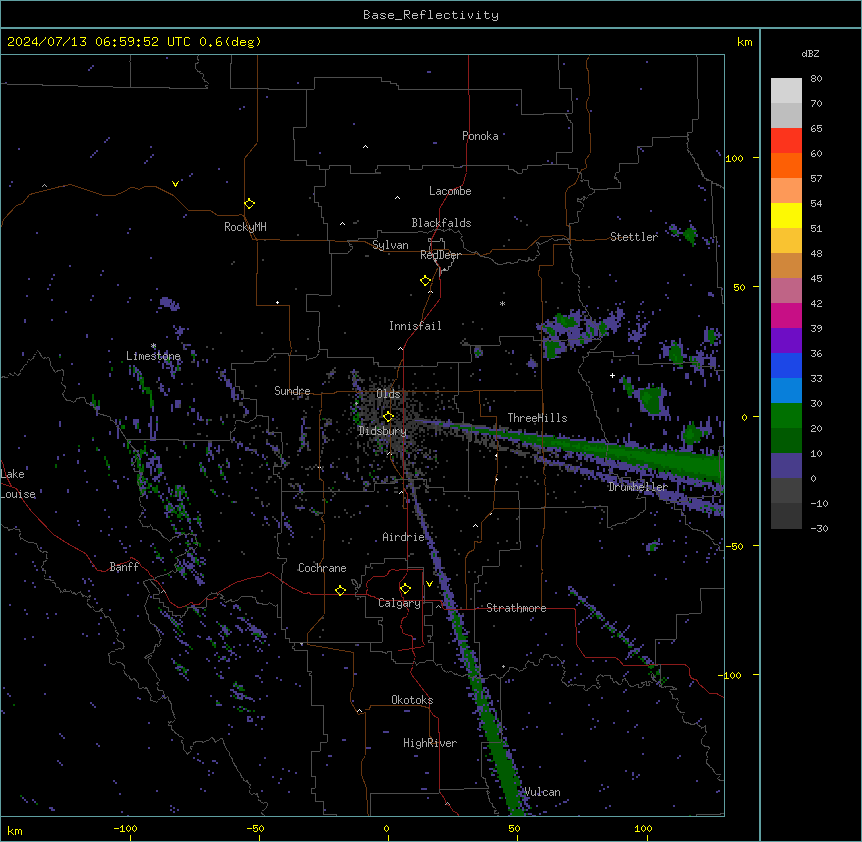
Task: Pick the blue 36-33 dBZ legend swatch
Action: (x=786, y=365)
